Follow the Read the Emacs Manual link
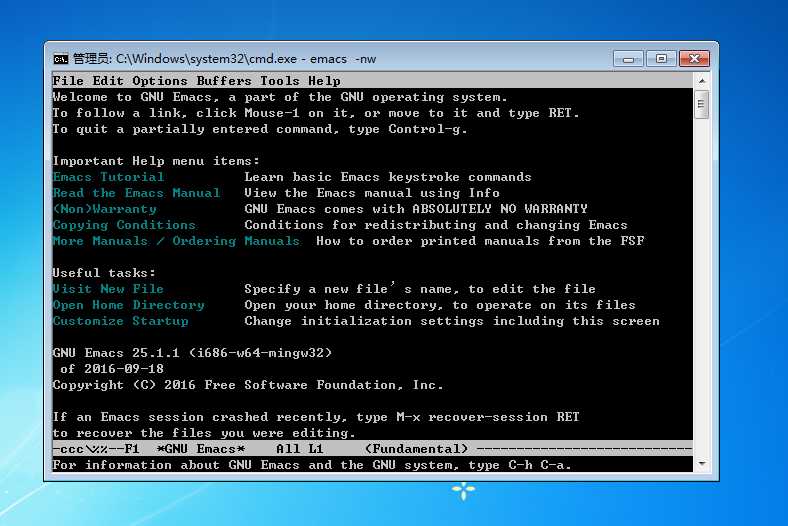This screenshot has height=526, width=788. click(136, 193)
